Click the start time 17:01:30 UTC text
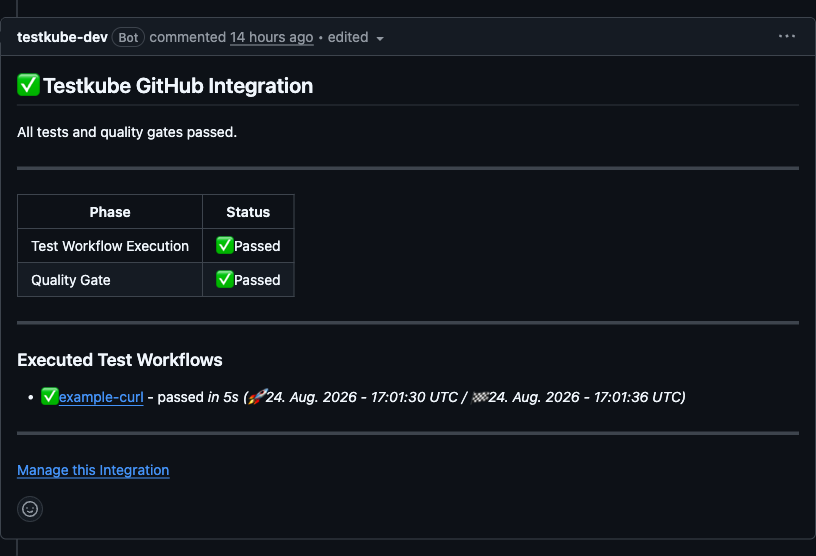Screen dimensions: 816x556 click(x=414, y=397)
